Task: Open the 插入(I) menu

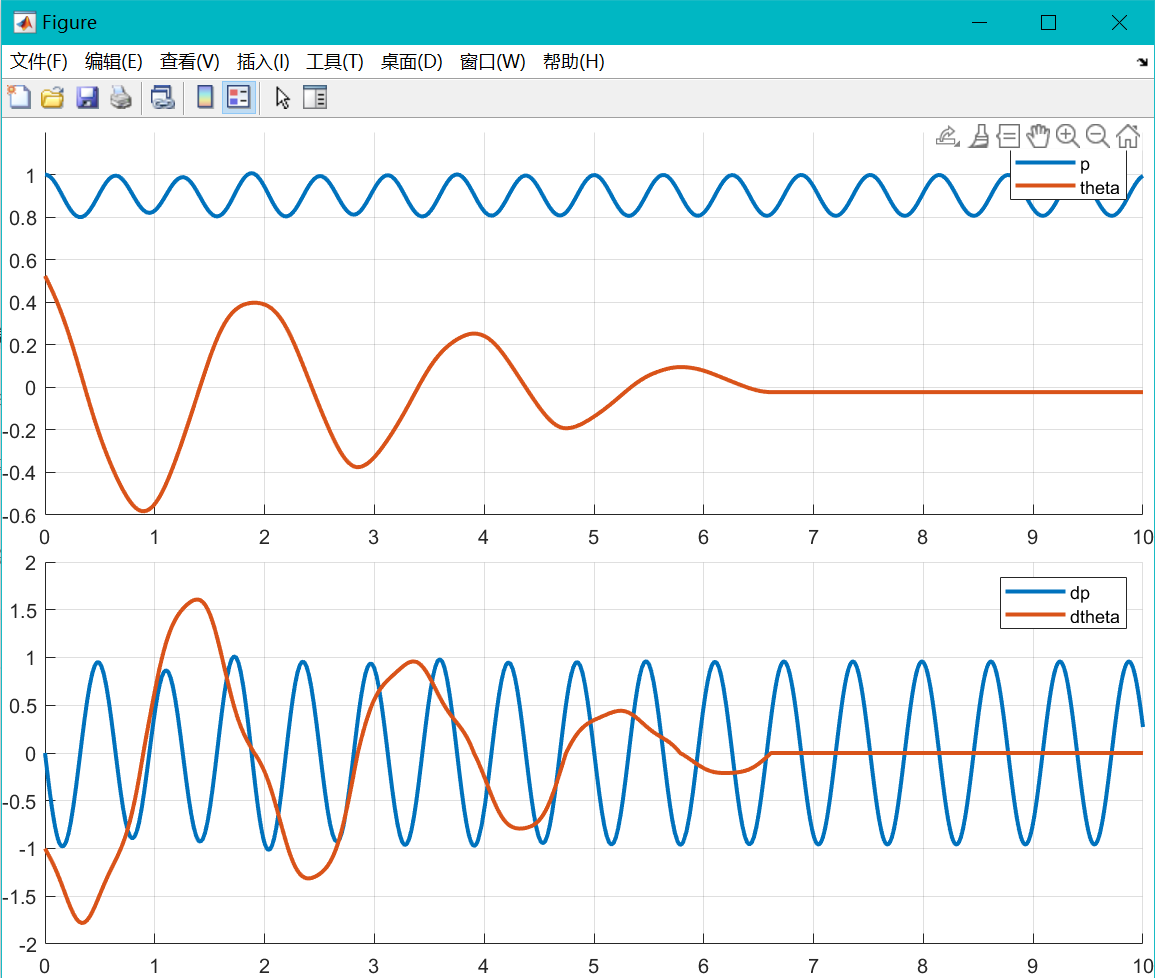Action: [263, 62]
